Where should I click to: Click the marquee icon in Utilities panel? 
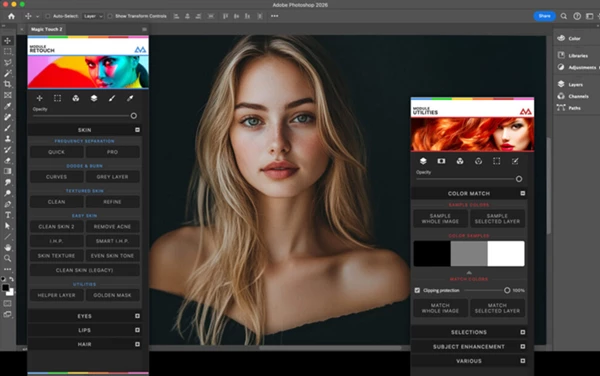coord(497,161)
